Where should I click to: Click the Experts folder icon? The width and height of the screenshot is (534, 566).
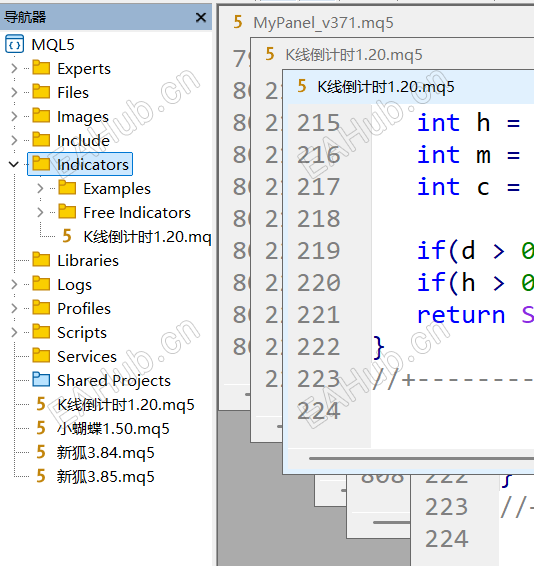tap(41, 68)
